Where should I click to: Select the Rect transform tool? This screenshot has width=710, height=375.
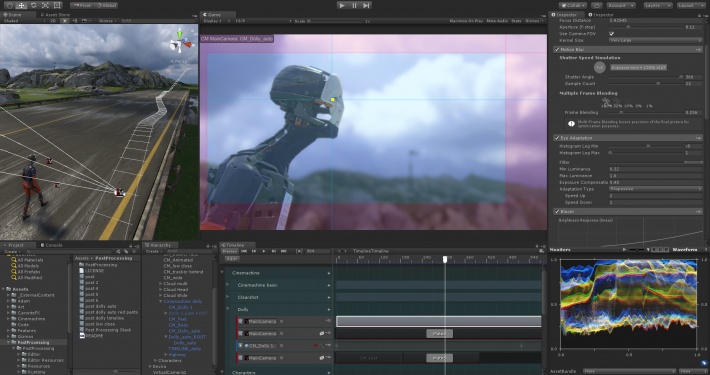(x=57, y=5)
